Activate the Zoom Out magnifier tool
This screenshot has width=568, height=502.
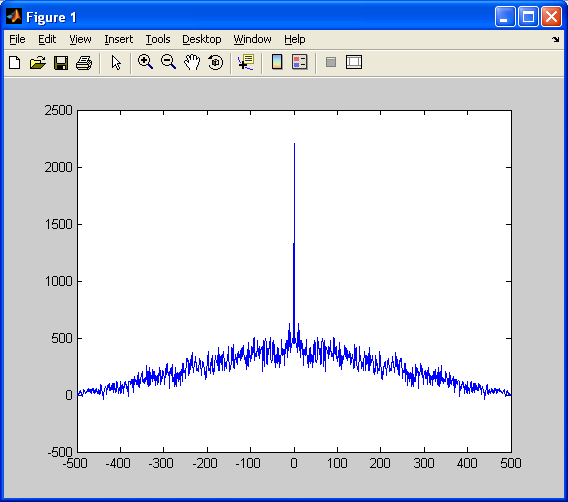pos(168,62)
